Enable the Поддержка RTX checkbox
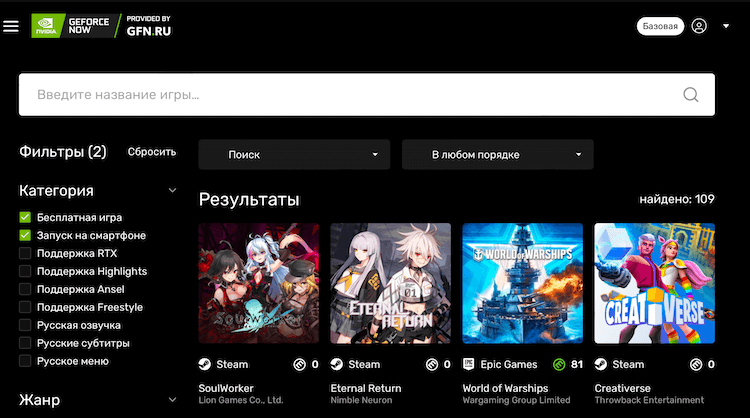The width and height of the screenshot is (750, 418). [x=25, y=253]
